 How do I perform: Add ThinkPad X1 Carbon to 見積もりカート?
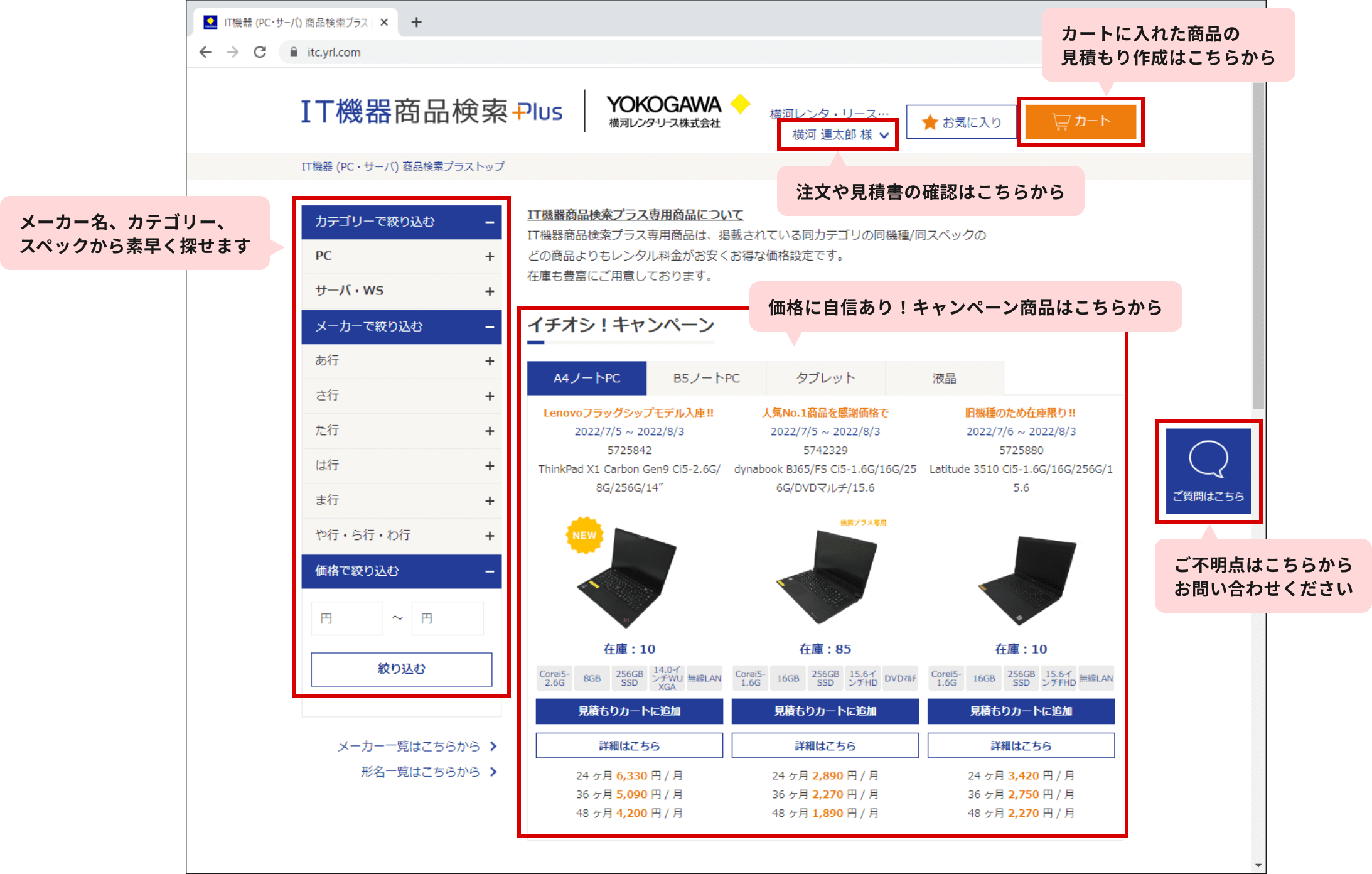tap(630, 711)
